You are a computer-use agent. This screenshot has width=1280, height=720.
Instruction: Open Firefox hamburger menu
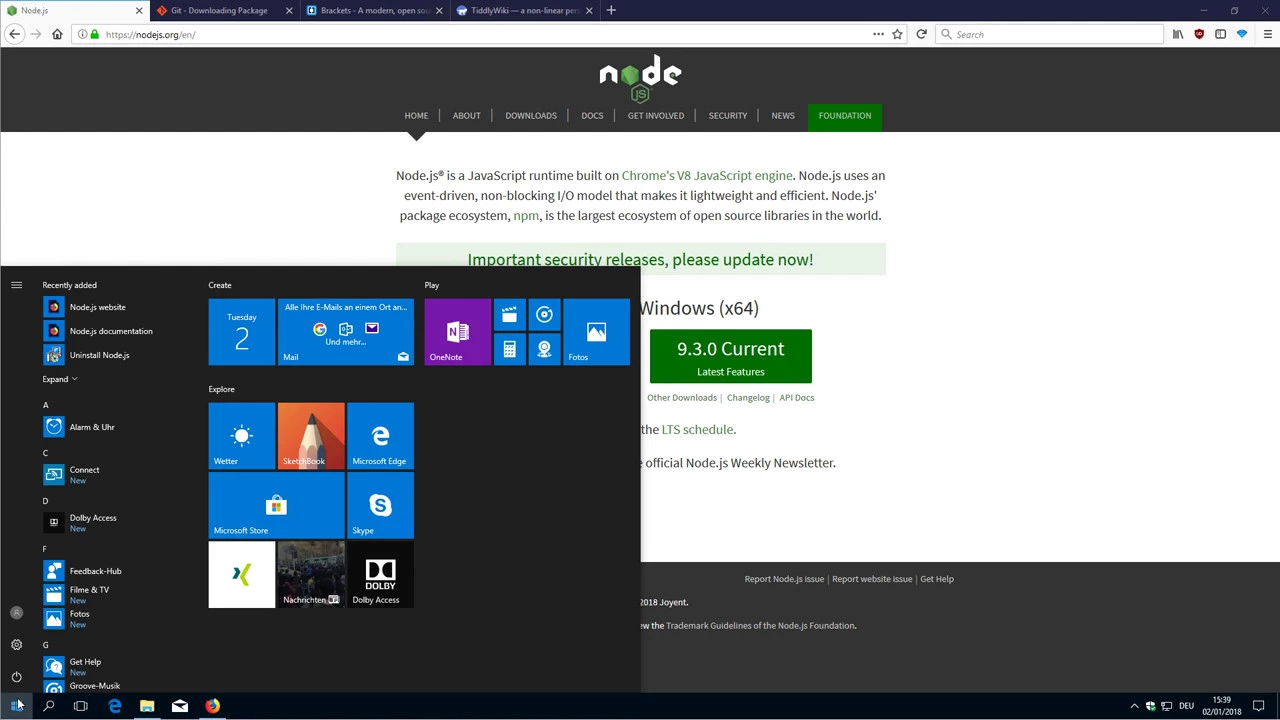point(1267,34)
